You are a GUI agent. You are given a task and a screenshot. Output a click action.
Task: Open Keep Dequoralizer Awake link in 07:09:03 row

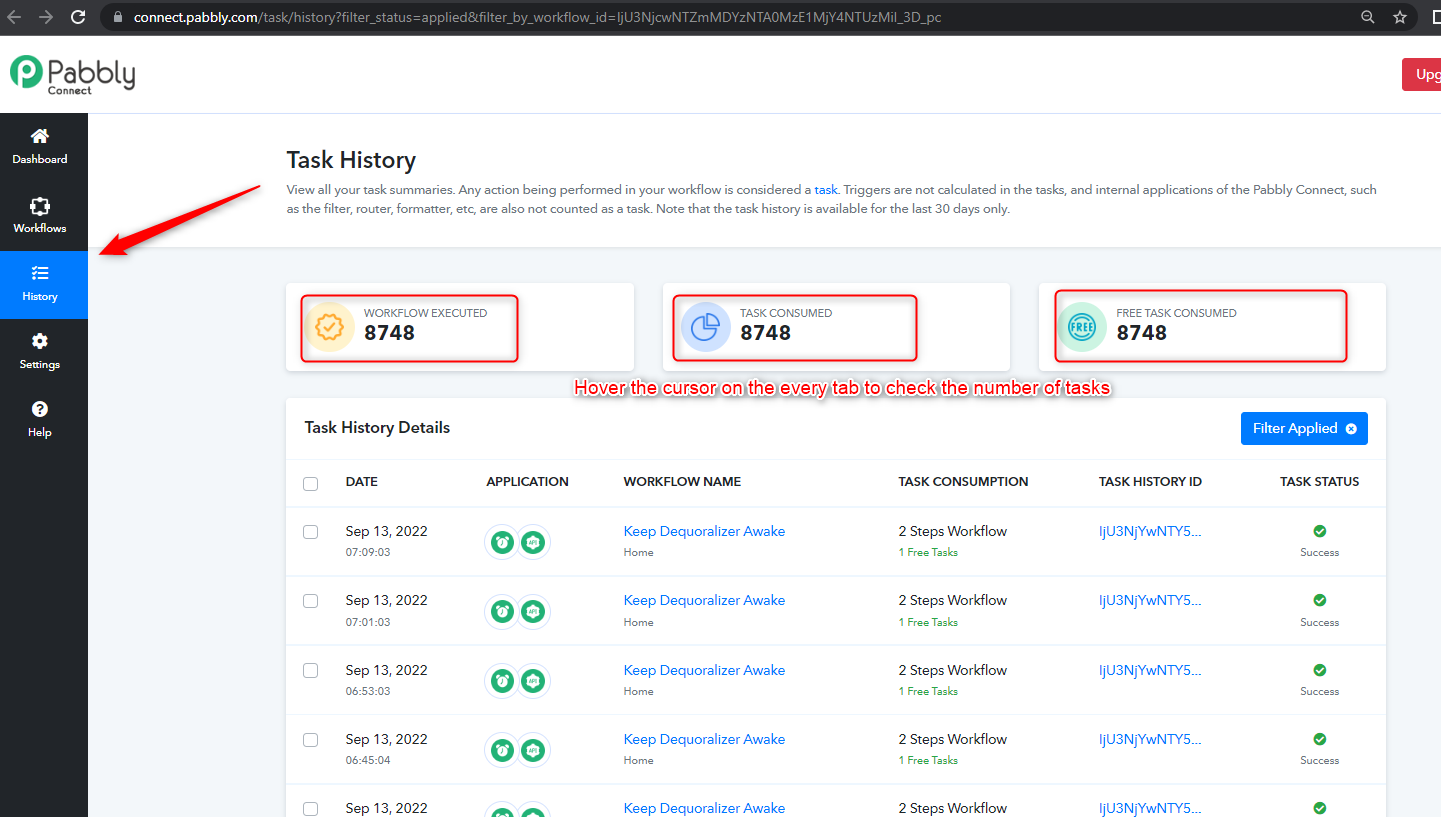pyautogui.click(x=704, y=531)
